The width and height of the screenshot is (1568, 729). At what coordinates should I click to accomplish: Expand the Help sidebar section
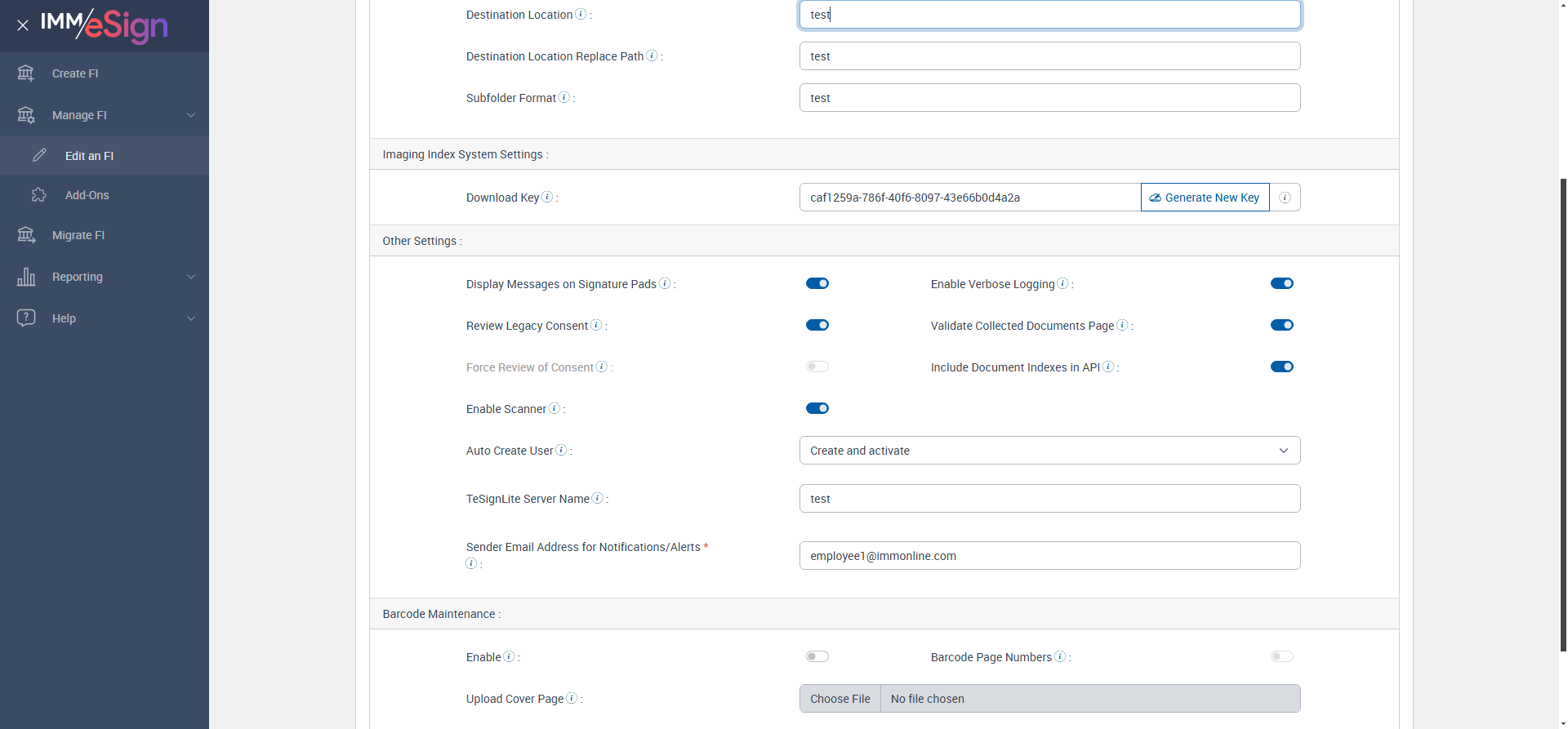(105, 318)
